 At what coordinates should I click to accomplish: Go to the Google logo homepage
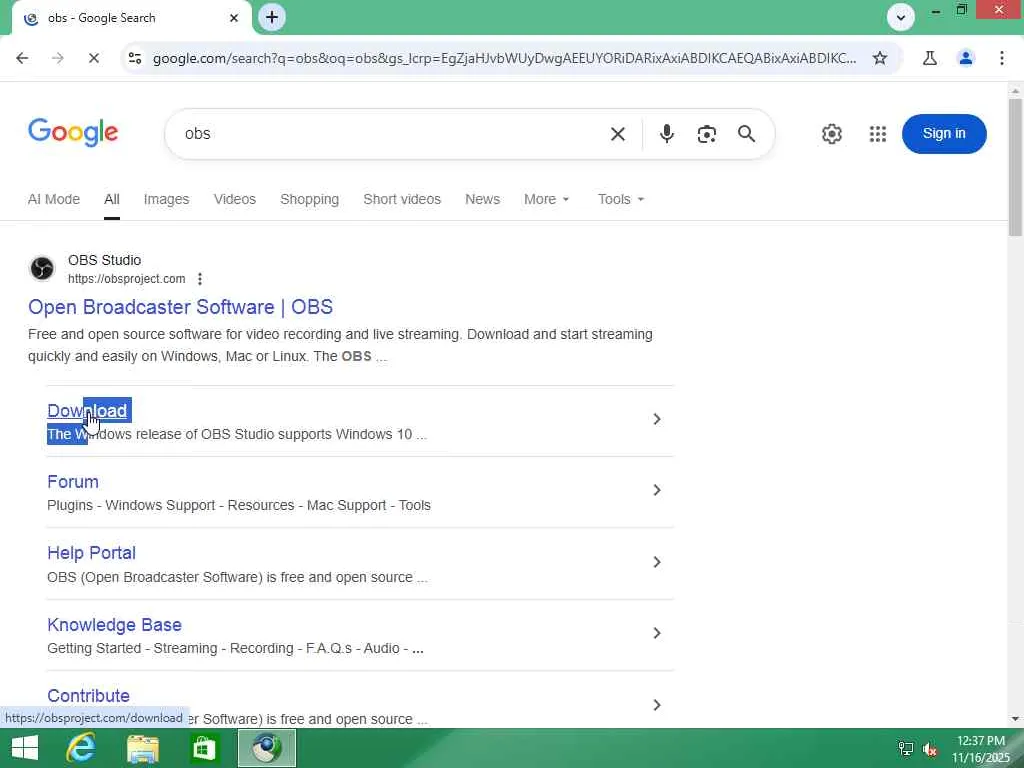pyautogui.click(x=73, y=133)
